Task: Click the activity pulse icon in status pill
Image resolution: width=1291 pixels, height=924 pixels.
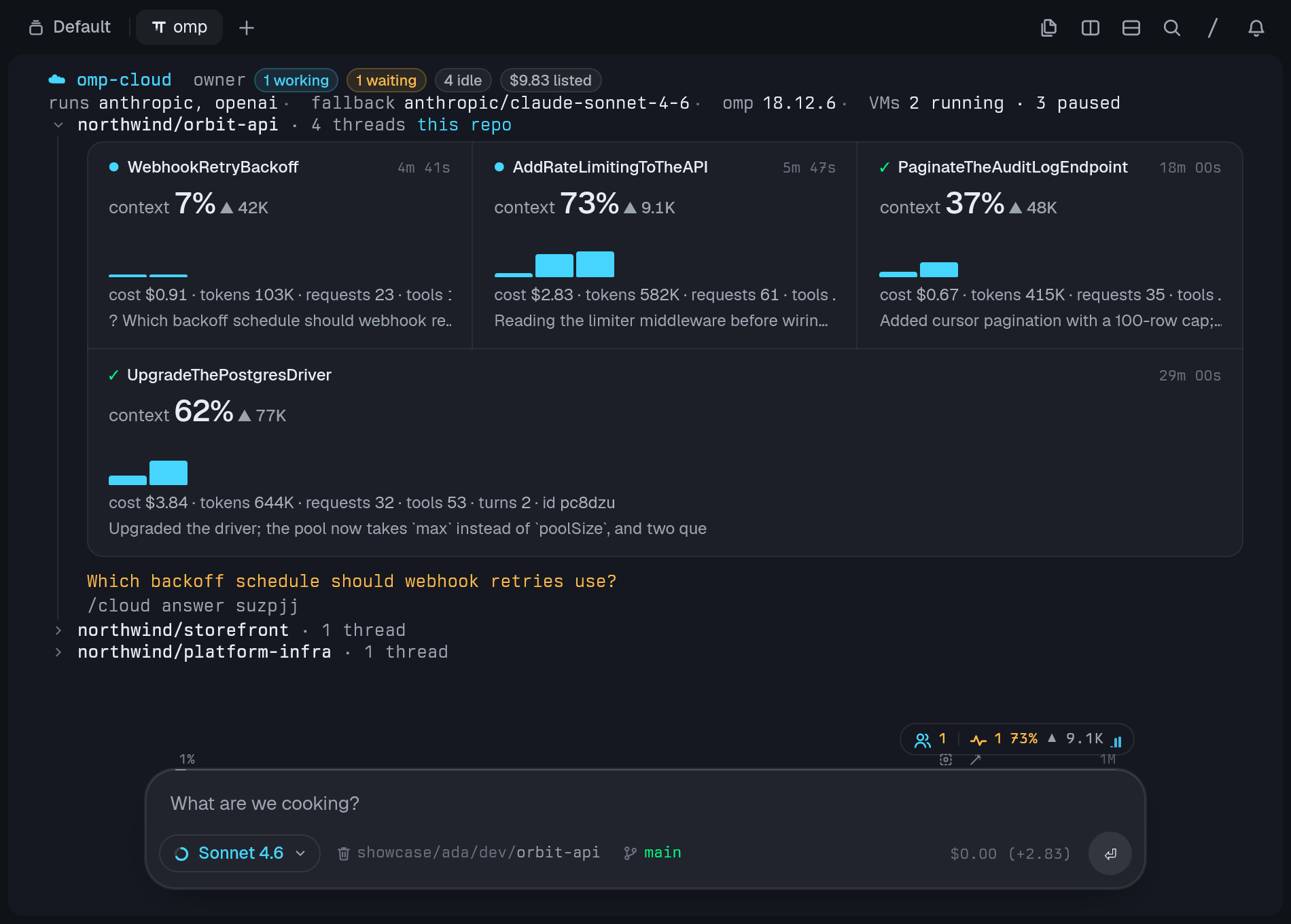Action: 978,740
